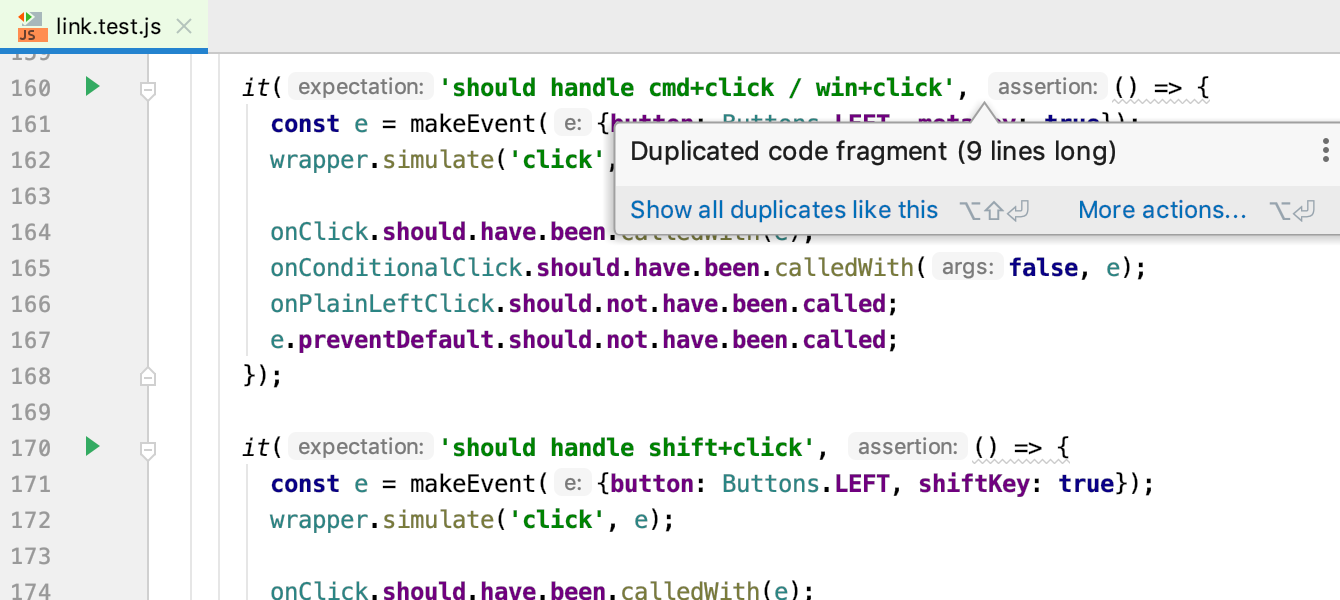
Task: Select the link.test.js tab
Action: 109,27
